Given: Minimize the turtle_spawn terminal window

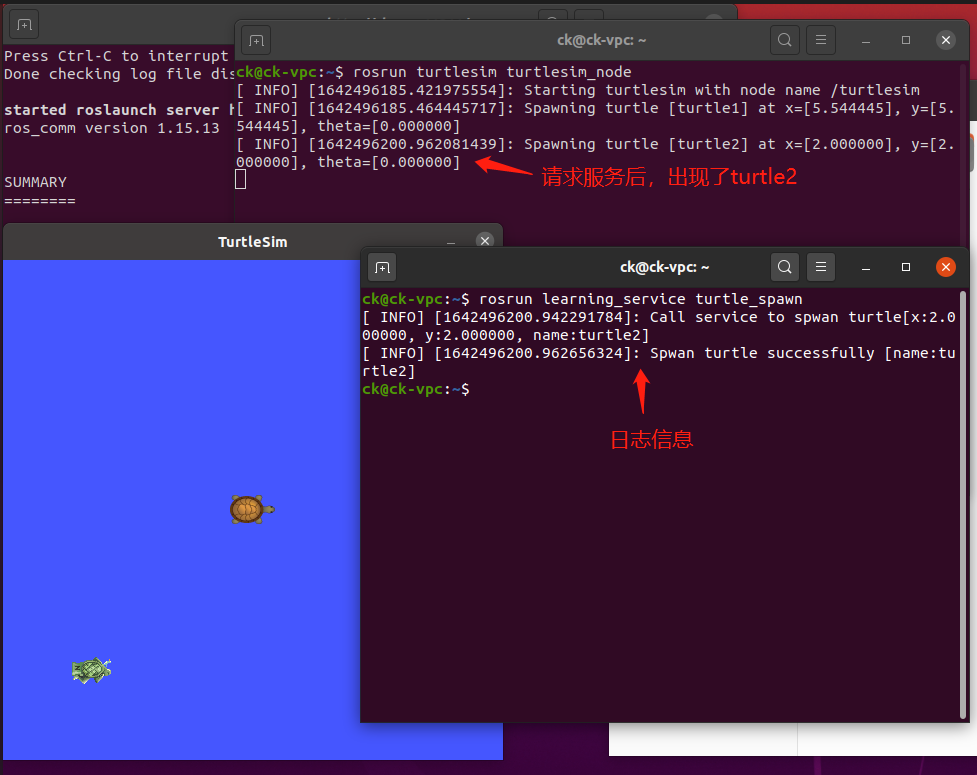Looking at the screenshot, I should click(865, 268).
